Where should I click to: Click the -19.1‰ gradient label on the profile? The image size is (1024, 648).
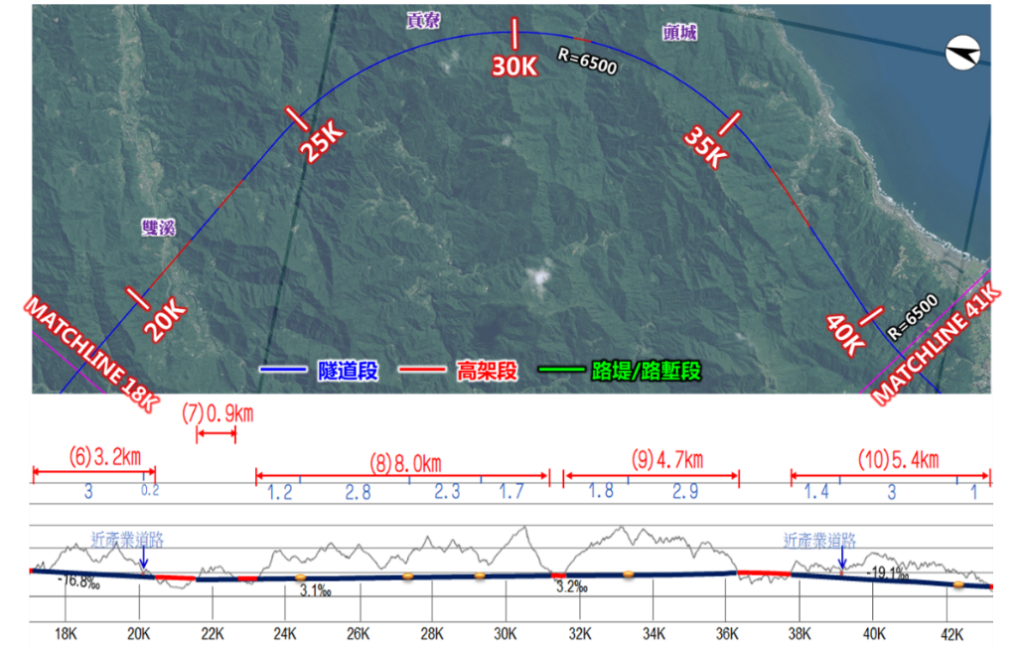pyautogui.click(x=888, y=574)
